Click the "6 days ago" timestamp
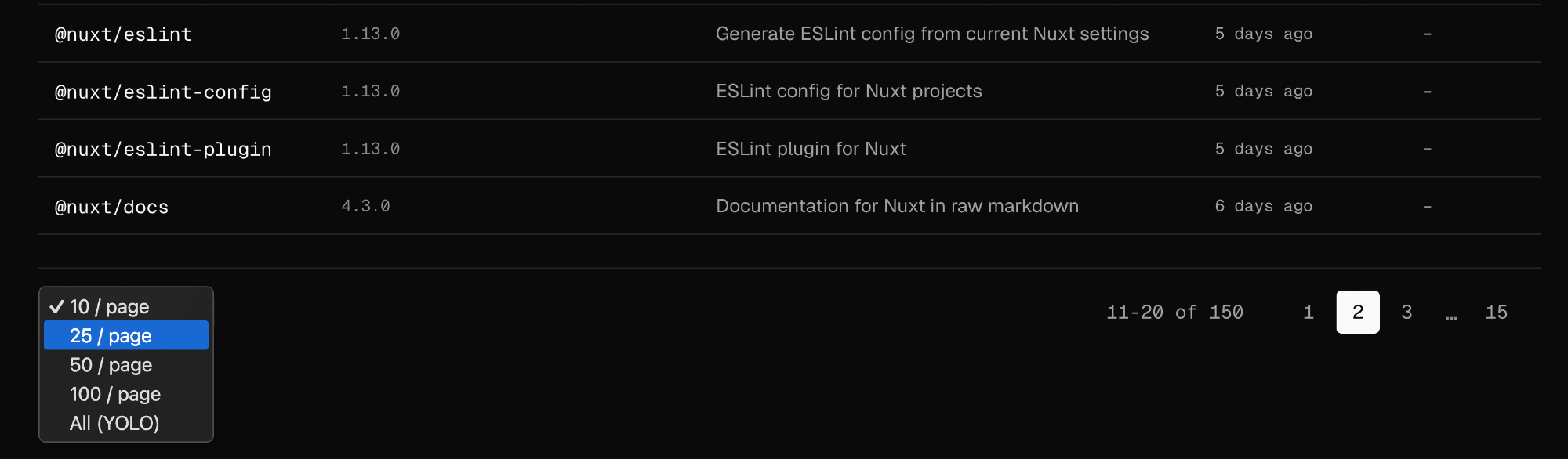Image resolution: width=1568 pixels, height=459 pixels. (x=1263, y=207)
